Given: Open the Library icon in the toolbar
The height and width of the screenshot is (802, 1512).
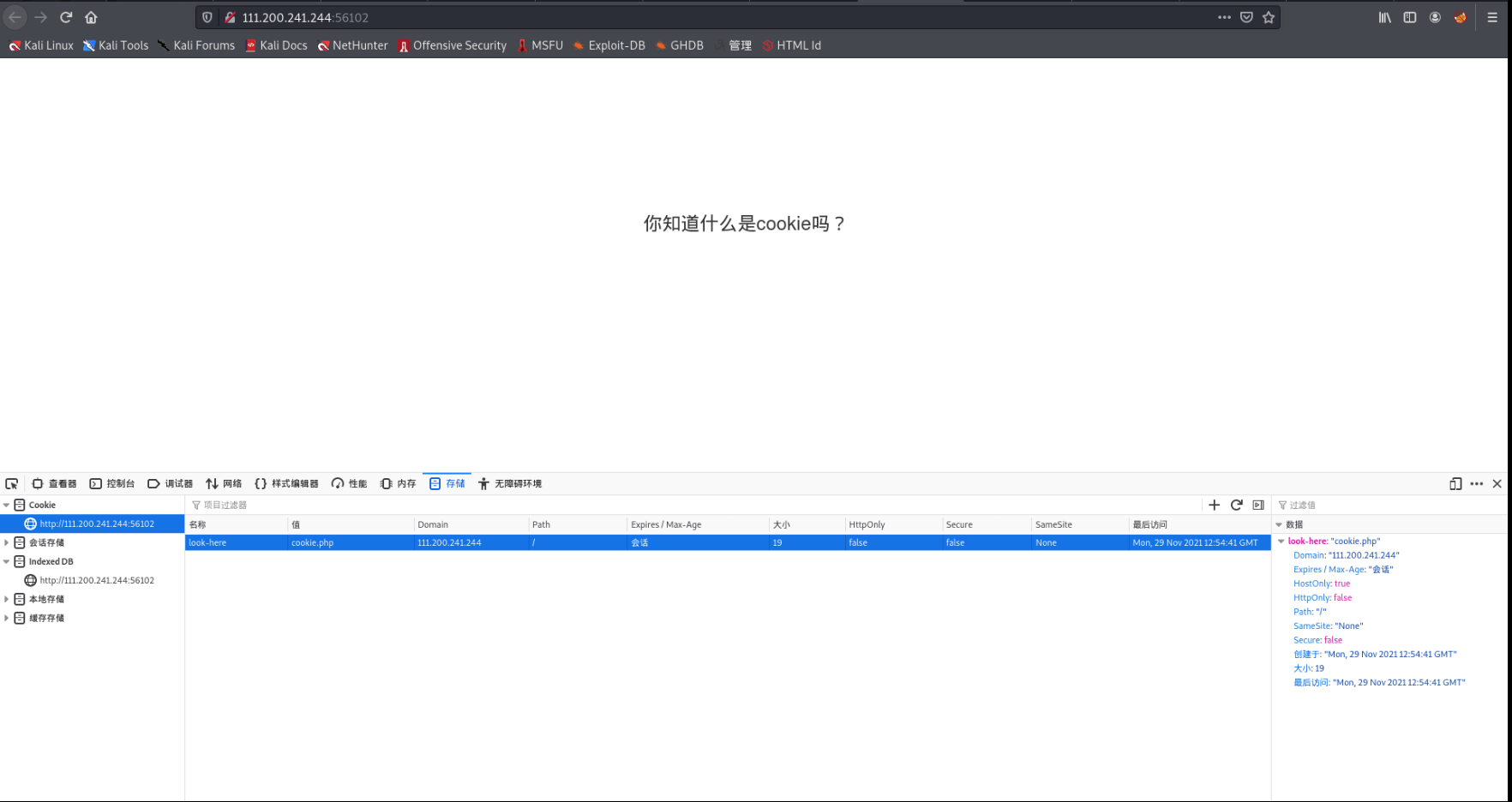Looking at the screenshot, I should (1384, 17).
